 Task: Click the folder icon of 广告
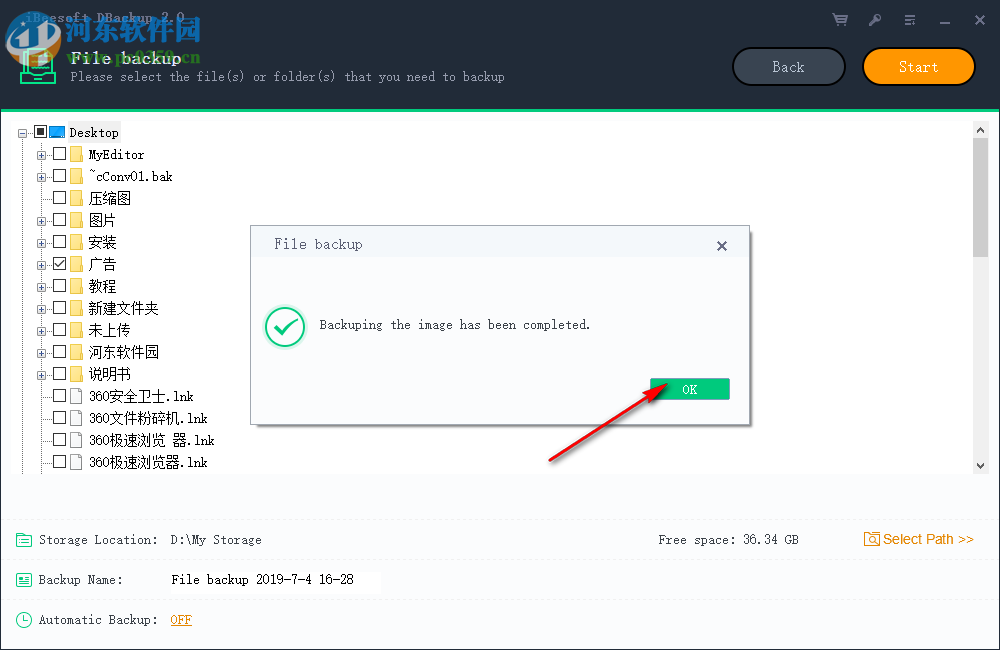point(77,263)
